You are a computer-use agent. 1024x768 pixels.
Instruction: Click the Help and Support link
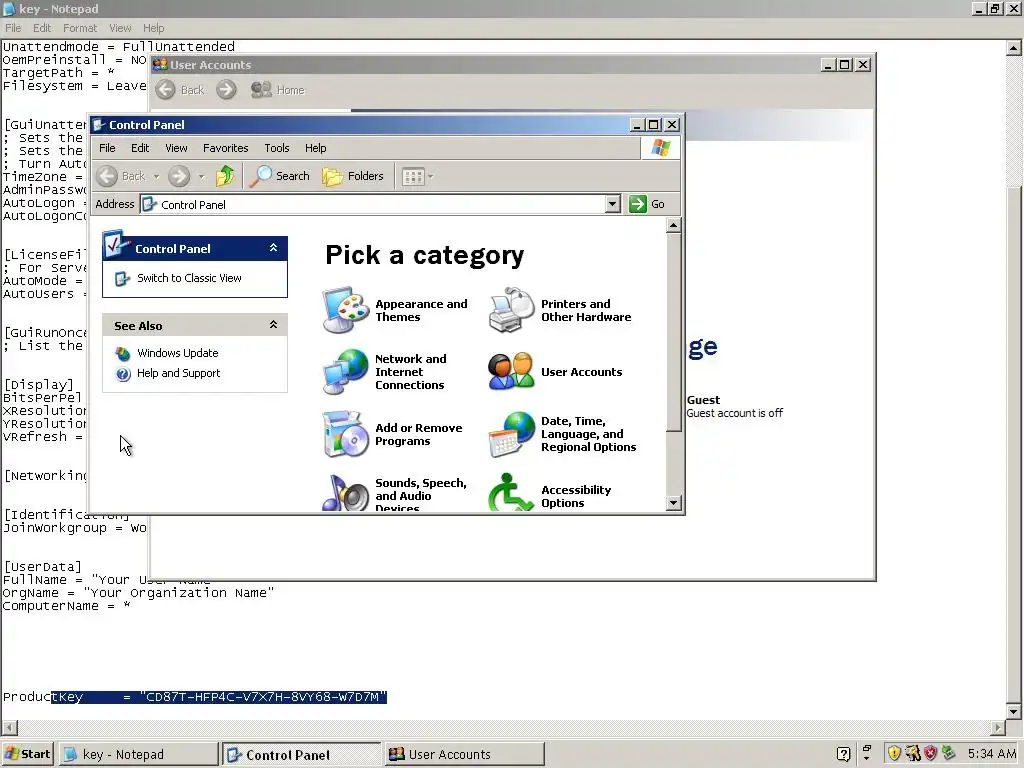point(178,374)
